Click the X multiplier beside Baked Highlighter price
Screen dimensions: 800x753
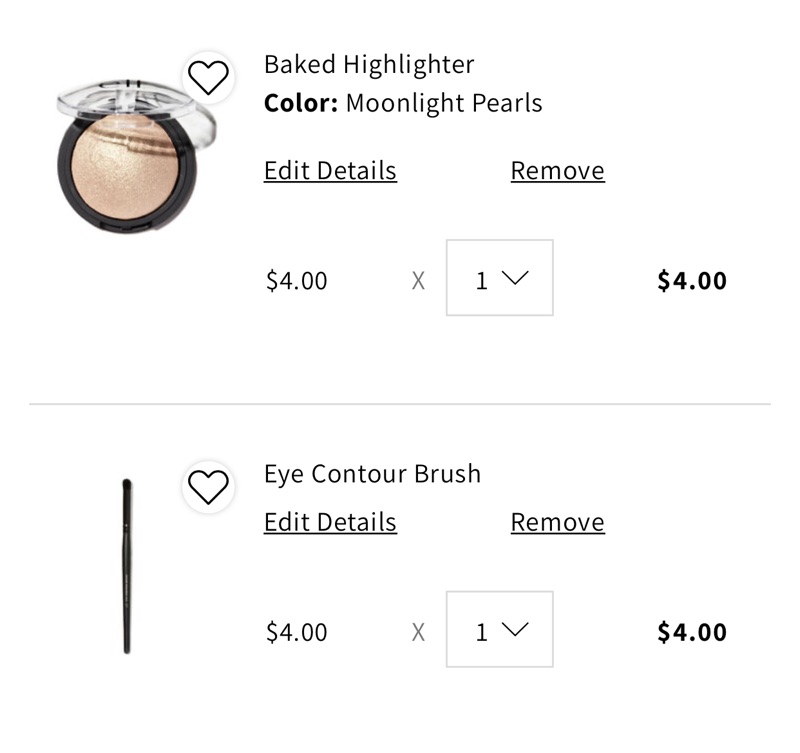coord(418,281)
